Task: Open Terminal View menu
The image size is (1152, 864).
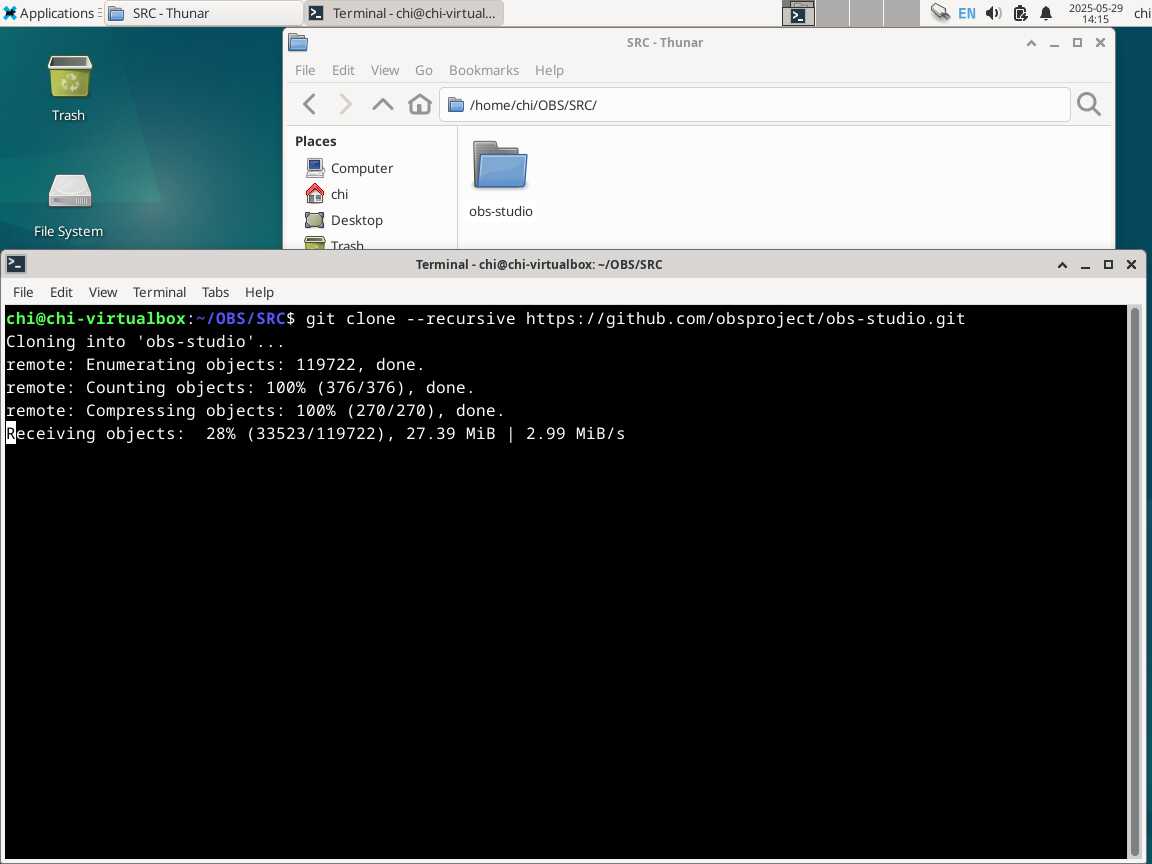Action: tap(103, 292)
